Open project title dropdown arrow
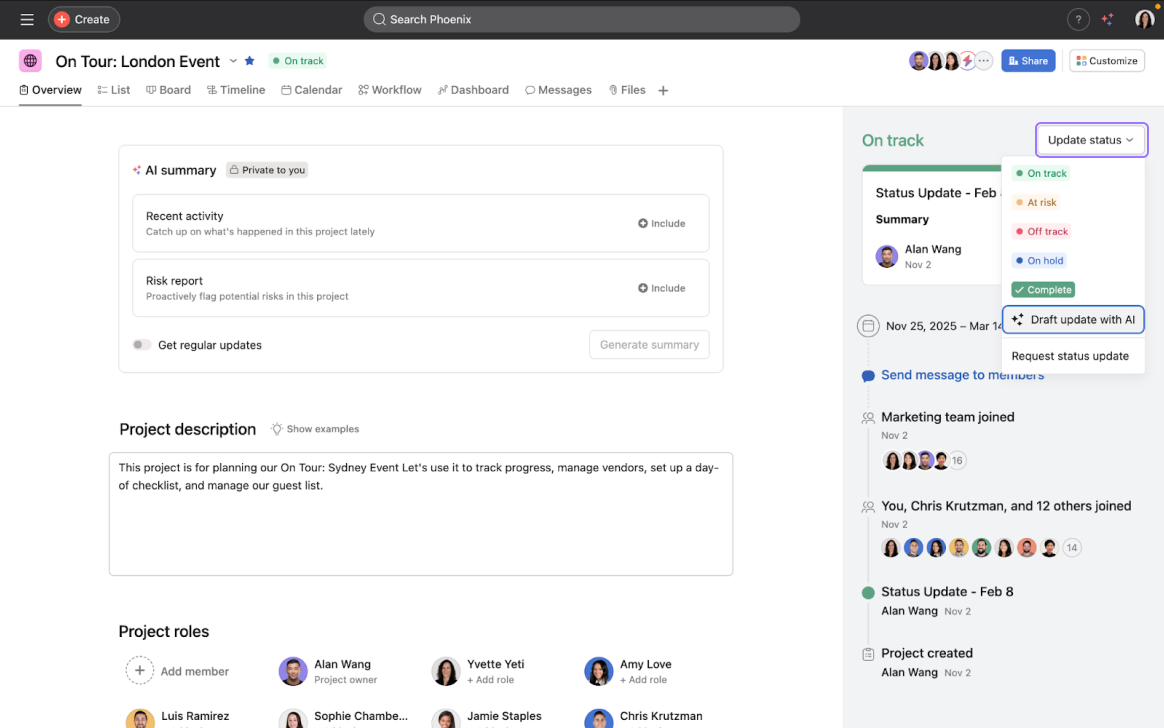The height and width of the screenshot is (728, 1164). pos(233,61)
